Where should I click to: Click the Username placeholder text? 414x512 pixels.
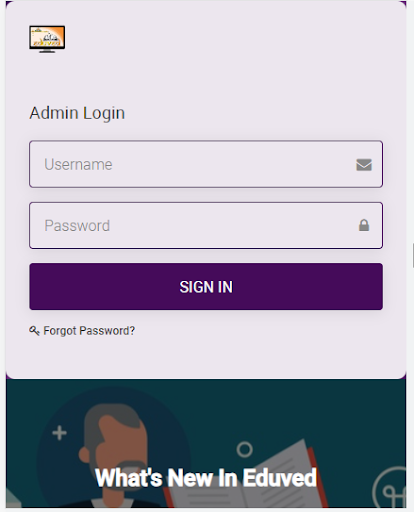point(78,165)
